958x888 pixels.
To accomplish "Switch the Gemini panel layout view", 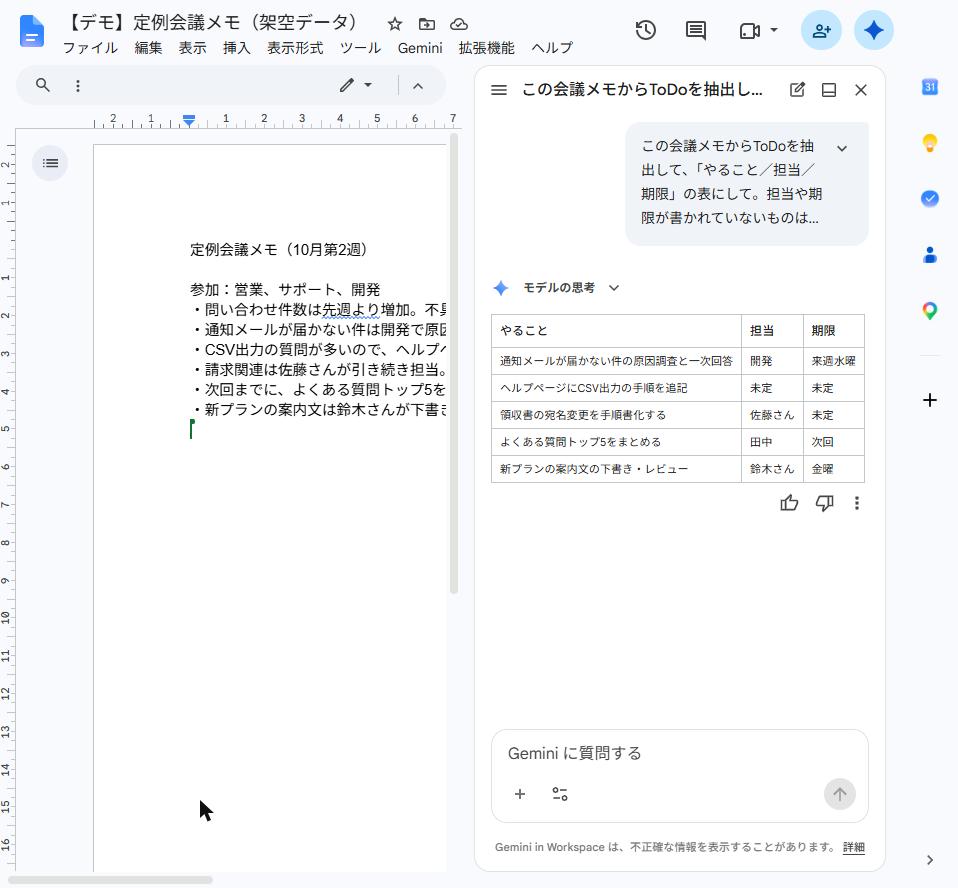I will (x=829, y=90).
